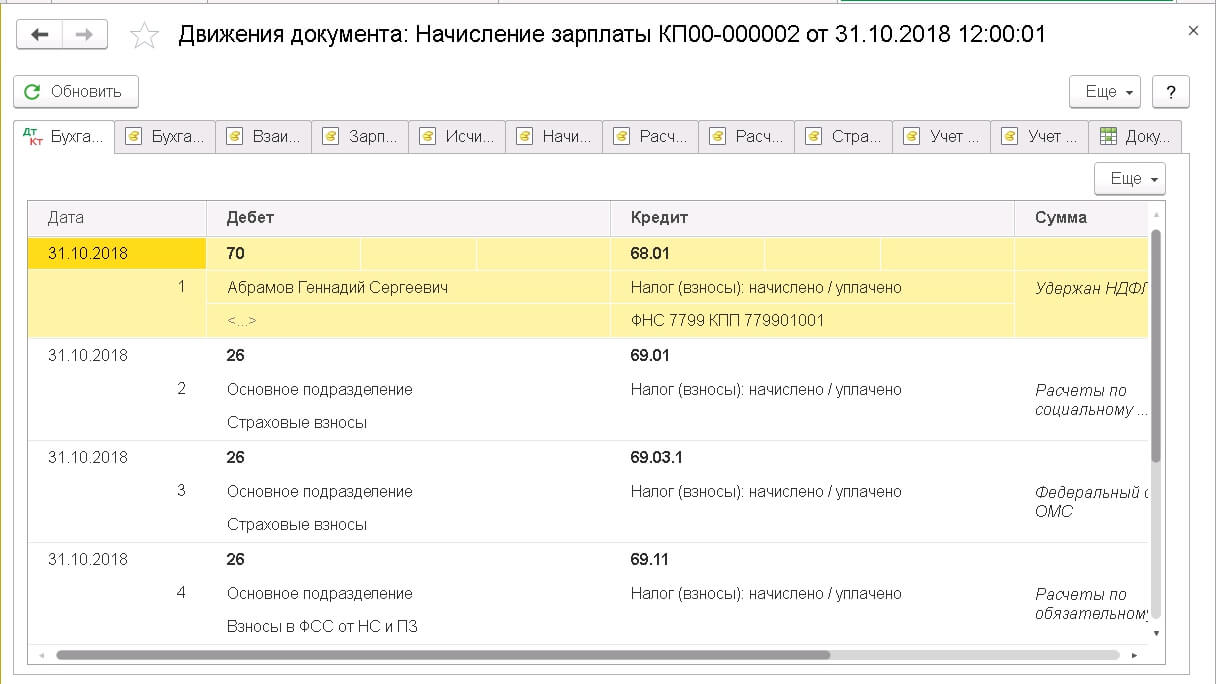Click the register icon on Стра... tab
The image size is (1216, 684).
(814, 137)
